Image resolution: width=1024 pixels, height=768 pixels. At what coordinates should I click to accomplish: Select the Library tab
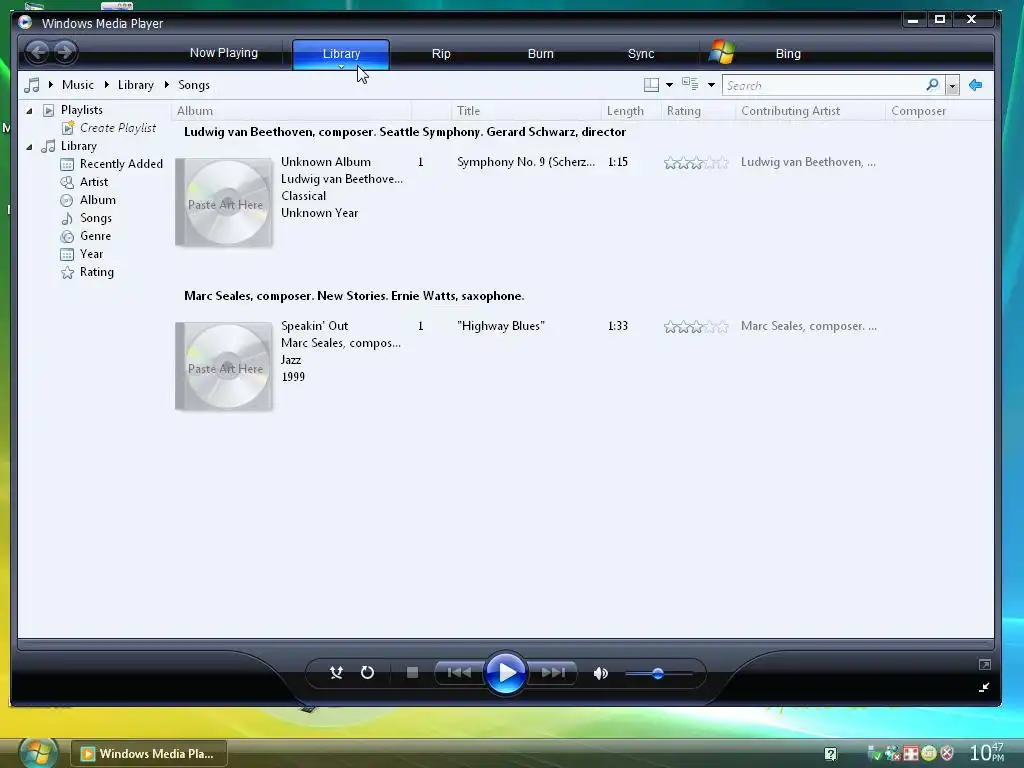(341, 54)
